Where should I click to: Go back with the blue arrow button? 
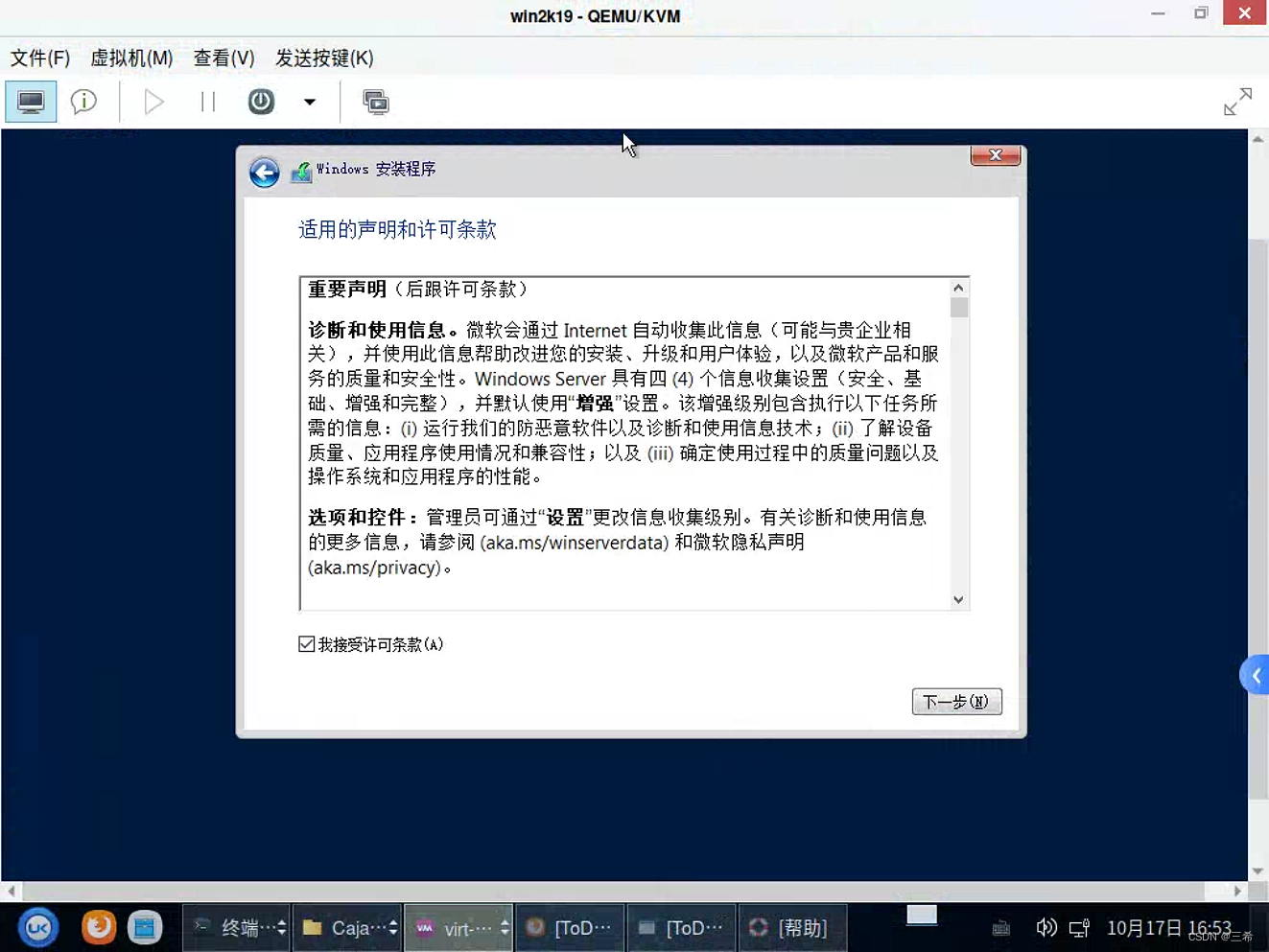[x=265, y=173]
